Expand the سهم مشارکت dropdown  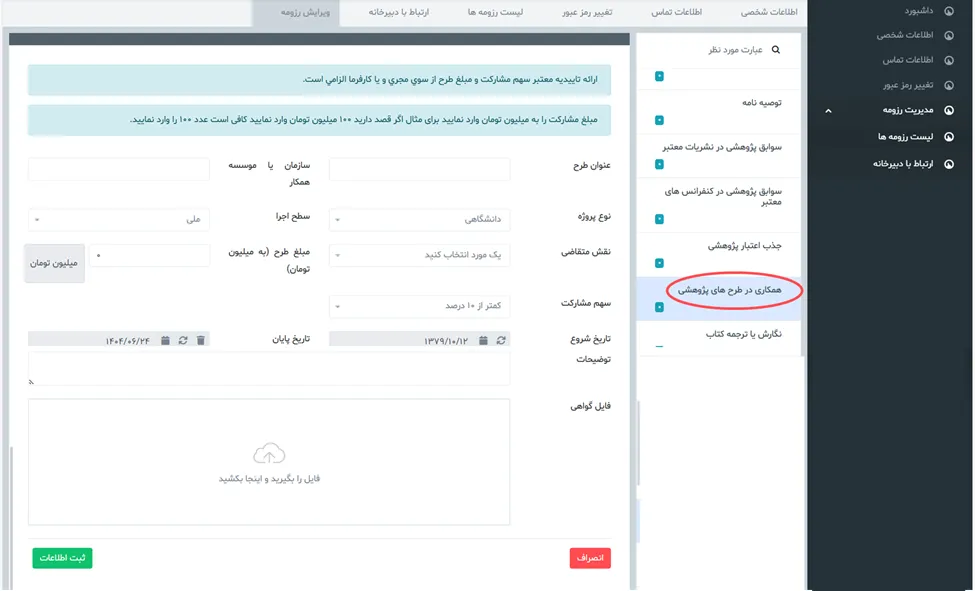pos(419,306)
